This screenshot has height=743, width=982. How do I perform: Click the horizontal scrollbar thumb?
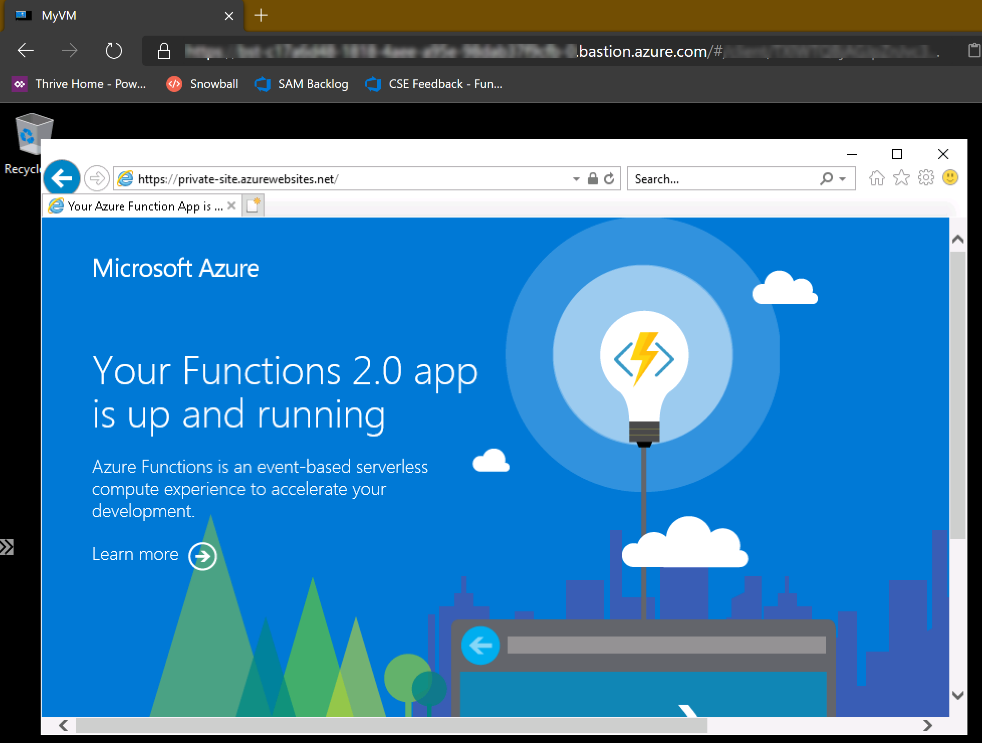391,725
